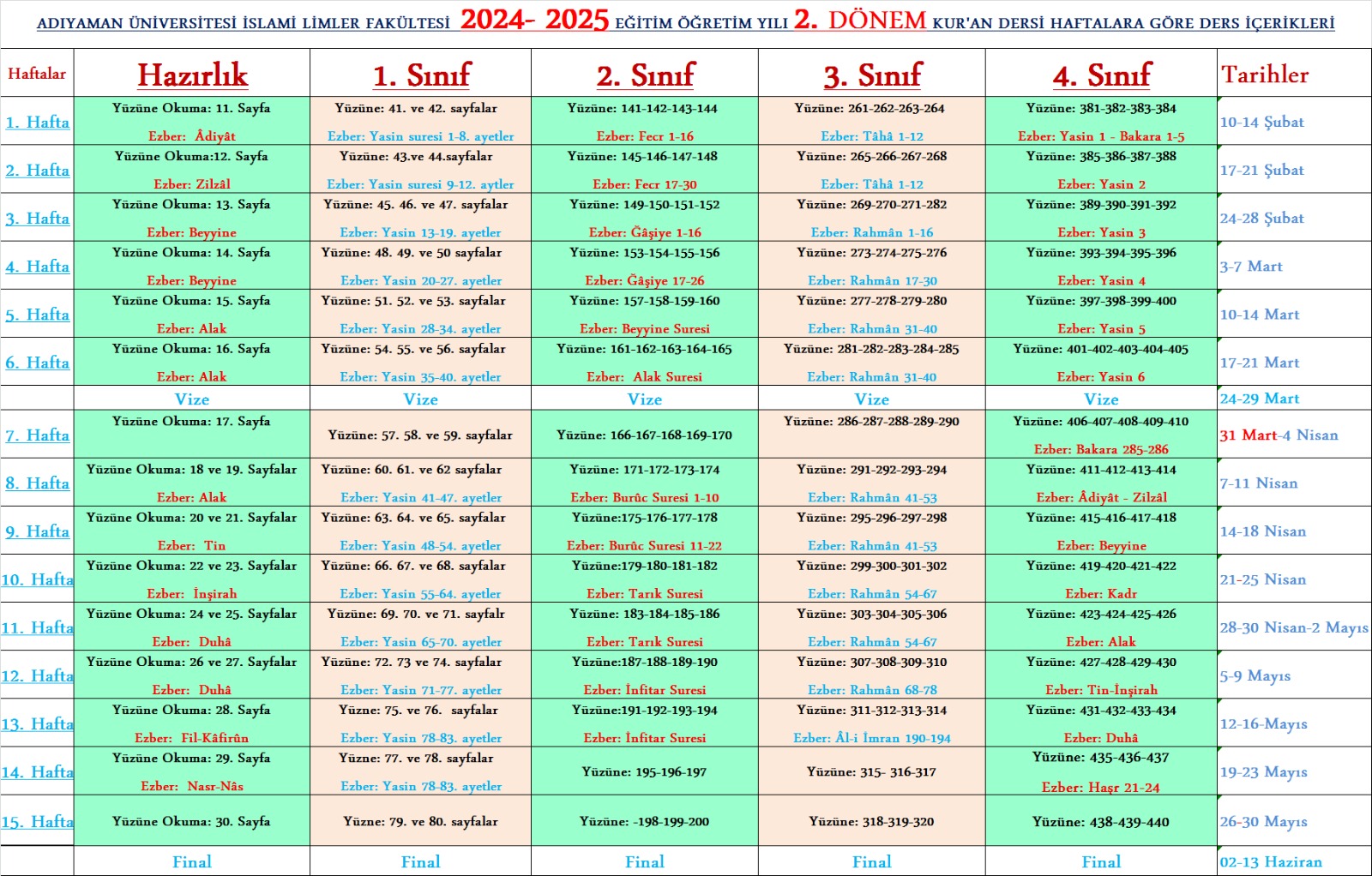The image size is (1372, 876).
Task: Select 'Ezber: Yasin 65-70. ayetler' text
Action: 421,641
